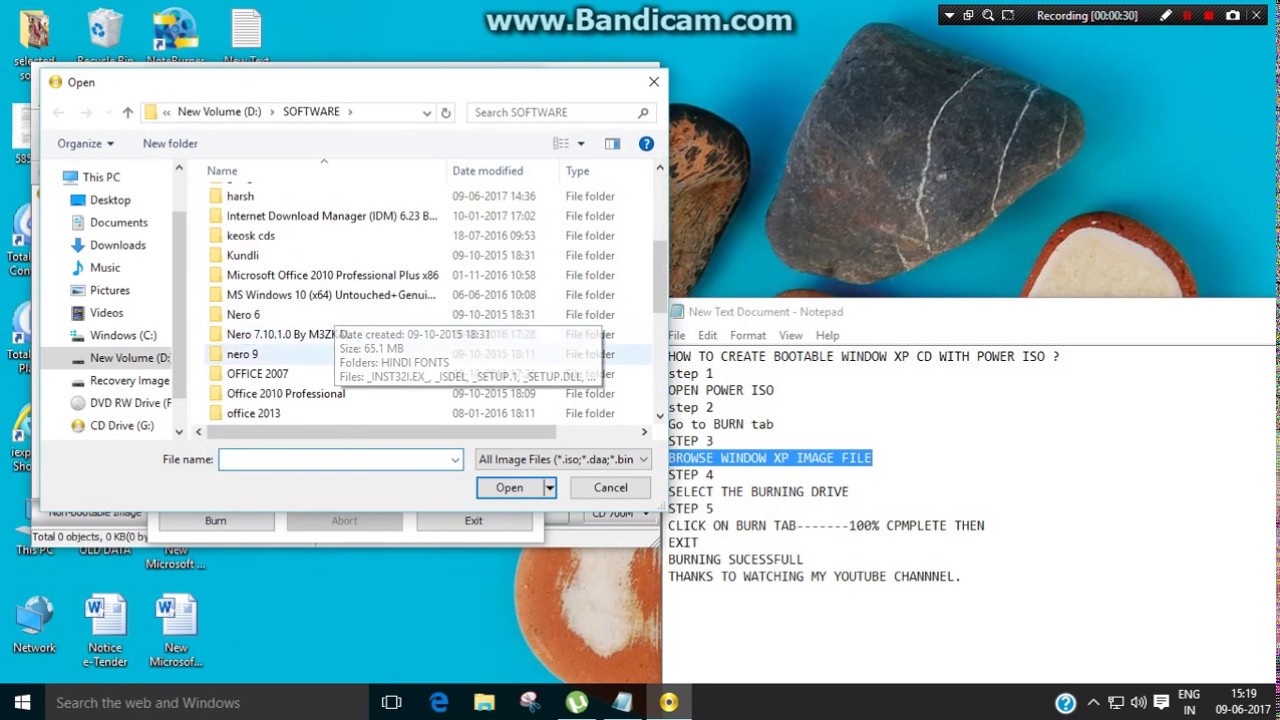Click Cancel in Open dialog
Viewport: 1280px width, 720px height.
click(x=610, y=488)
